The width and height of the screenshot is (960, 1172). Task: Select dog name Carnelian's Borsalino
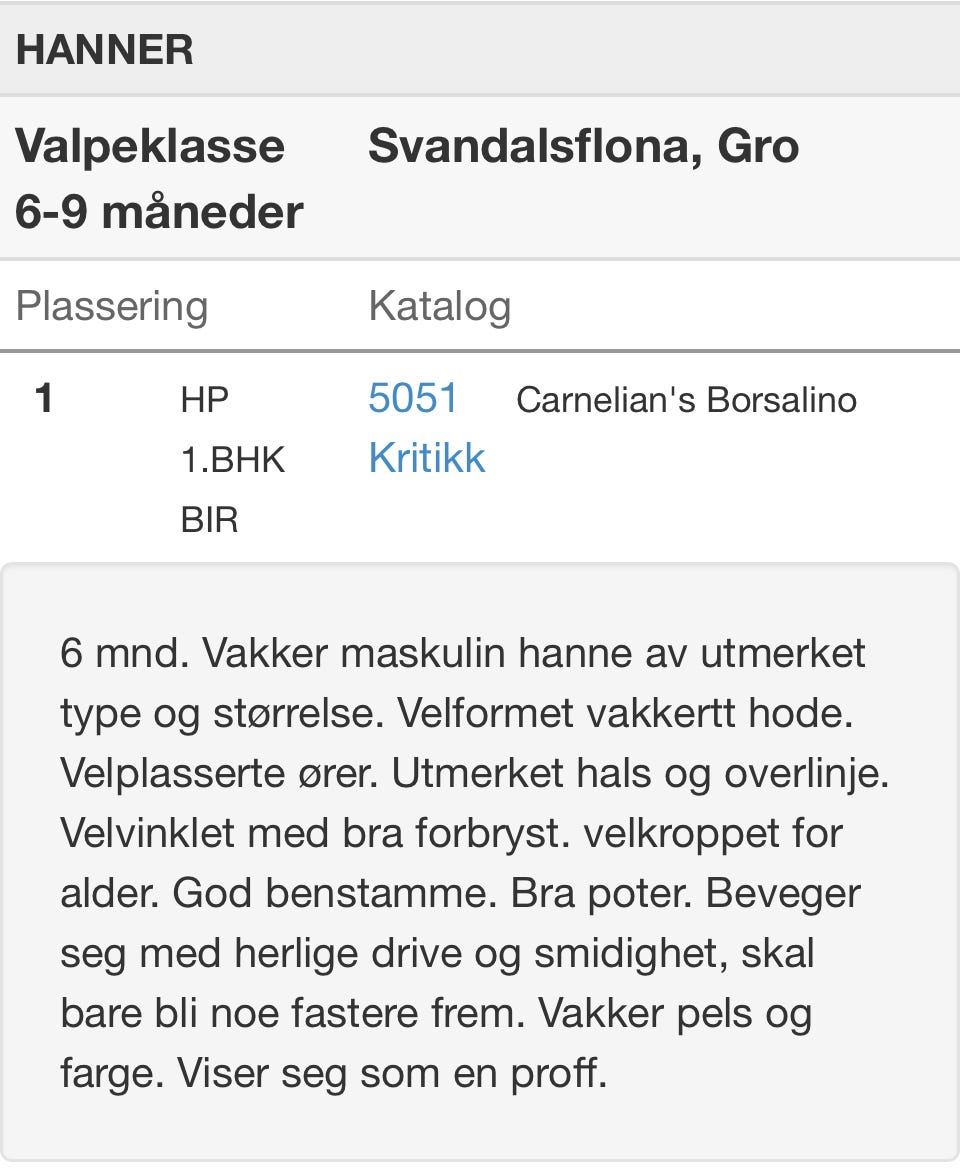pyautogui.click(x=686, y=400)
